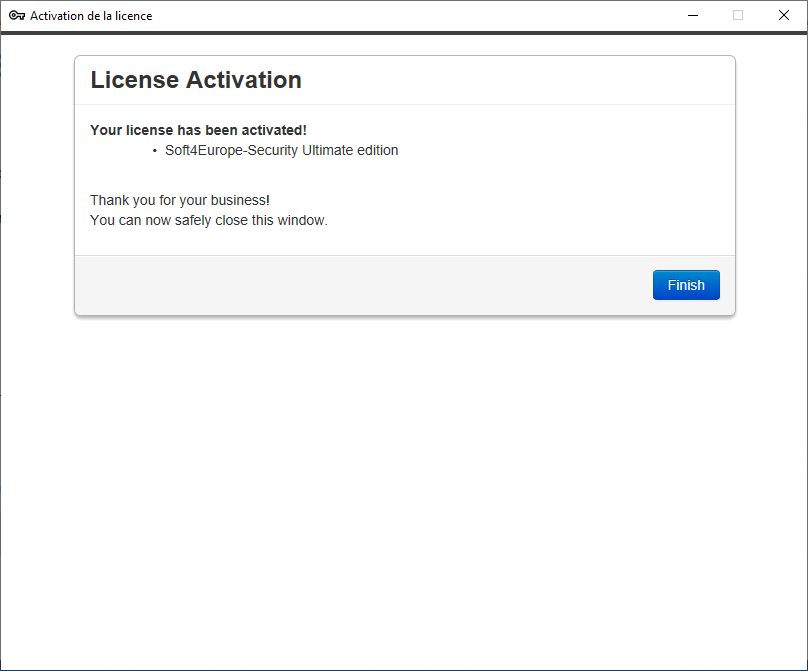Click the key icon in title bar
This screenshot has height=671, width=808.
tap(17, 15)
